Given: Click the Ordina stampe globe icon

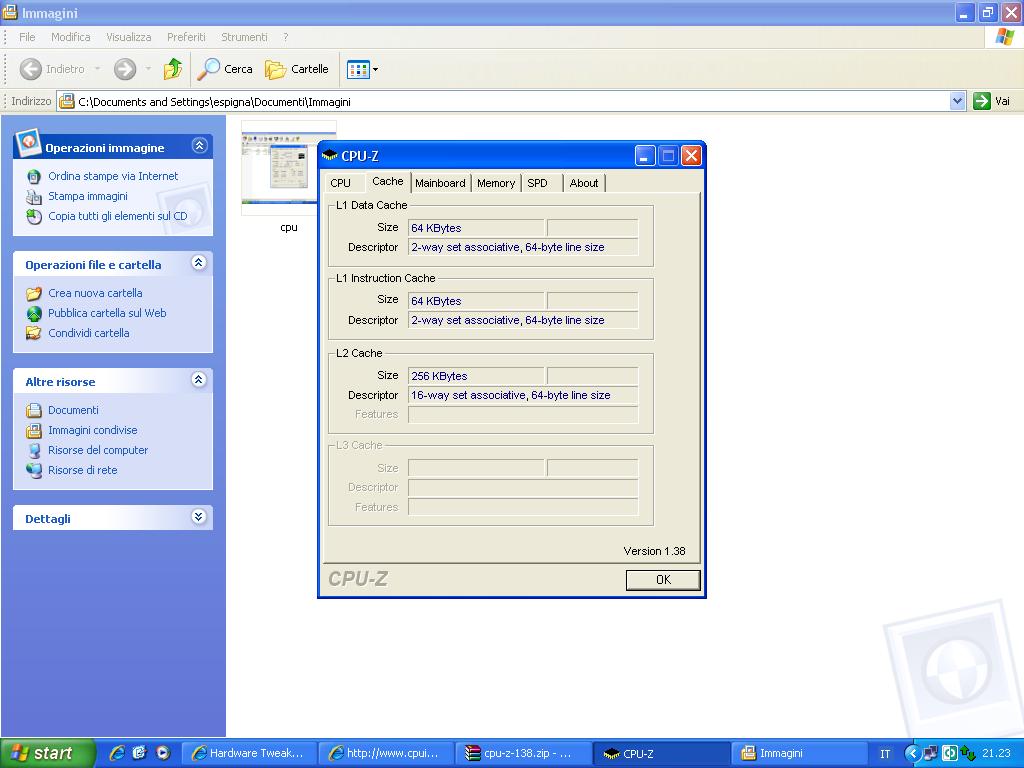Looking at the screenshot, I should [x=34, y=176].
